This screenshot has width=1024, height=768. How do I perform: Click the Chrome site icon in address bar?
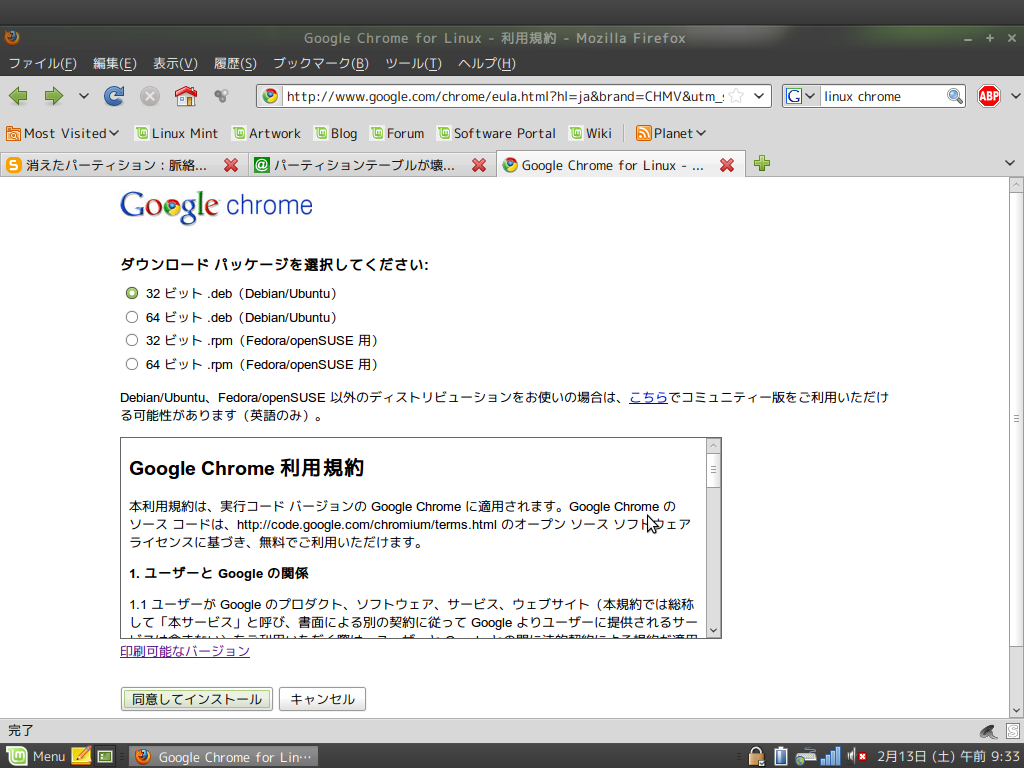[270, 97]
